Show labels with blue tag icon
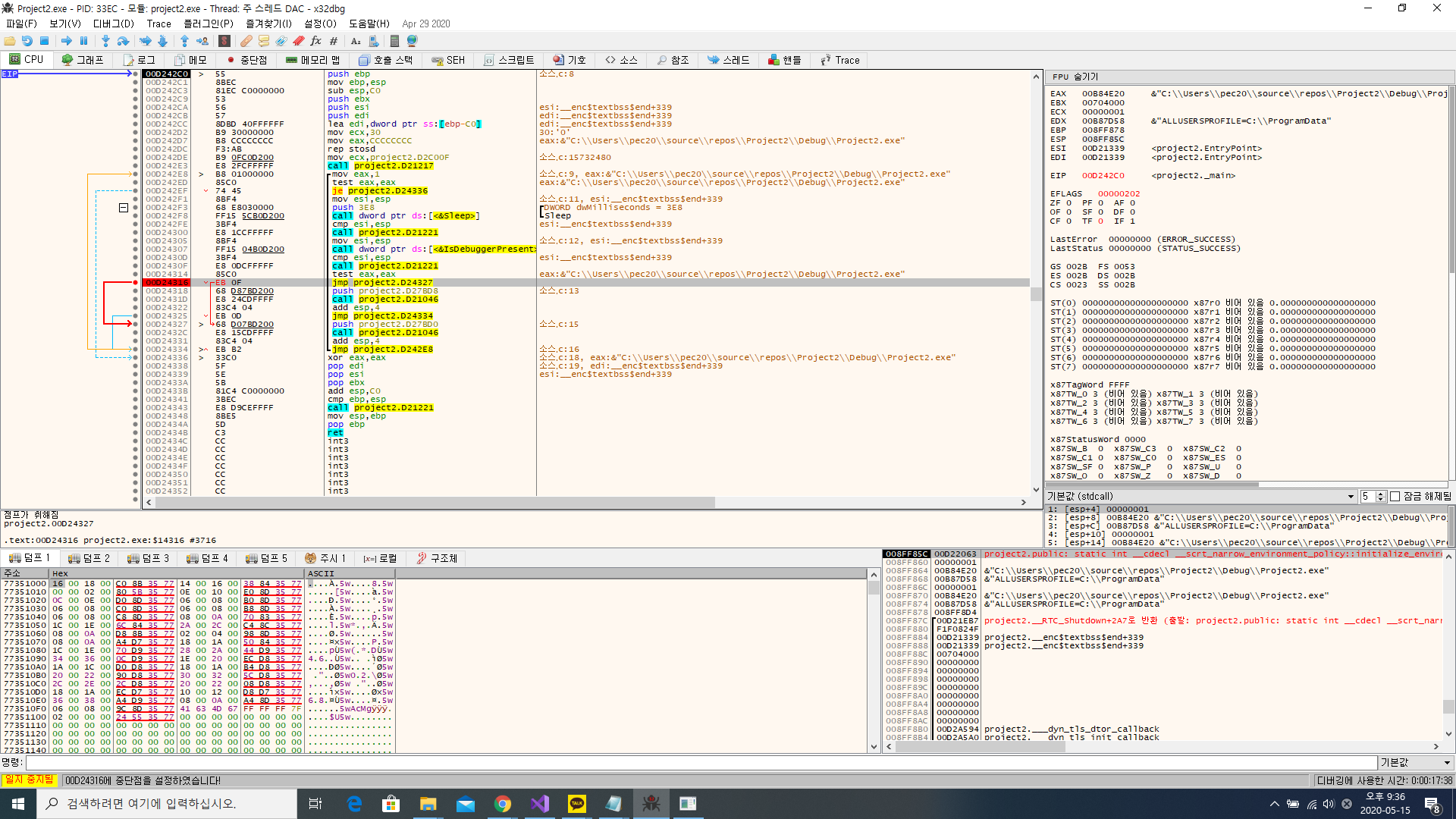1456x819 pixels. [x=281, y=41]
